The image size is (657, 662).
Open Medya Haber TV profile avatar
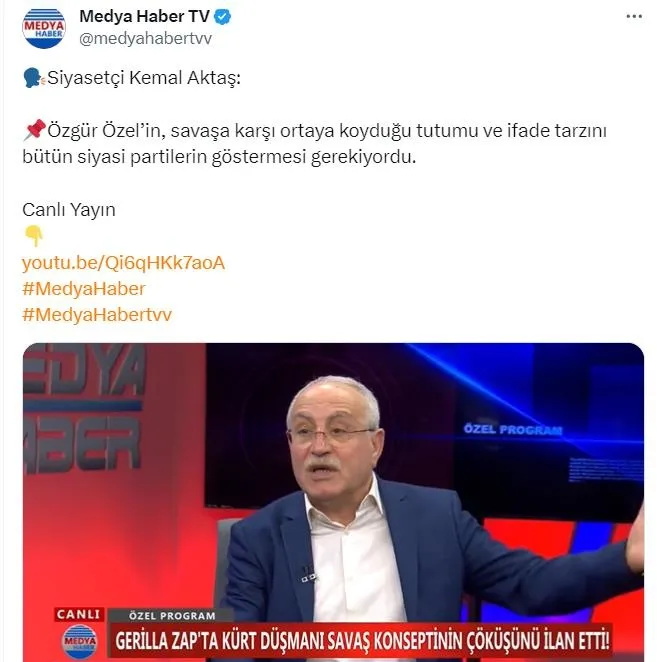(44, 28)
